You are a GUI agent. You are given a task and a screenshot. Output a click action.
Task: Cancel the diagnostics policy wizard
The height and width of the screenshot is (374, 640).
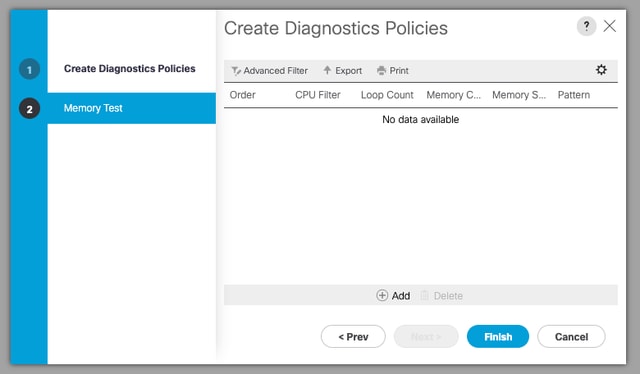pyautogui.click(x=571, y=336)
